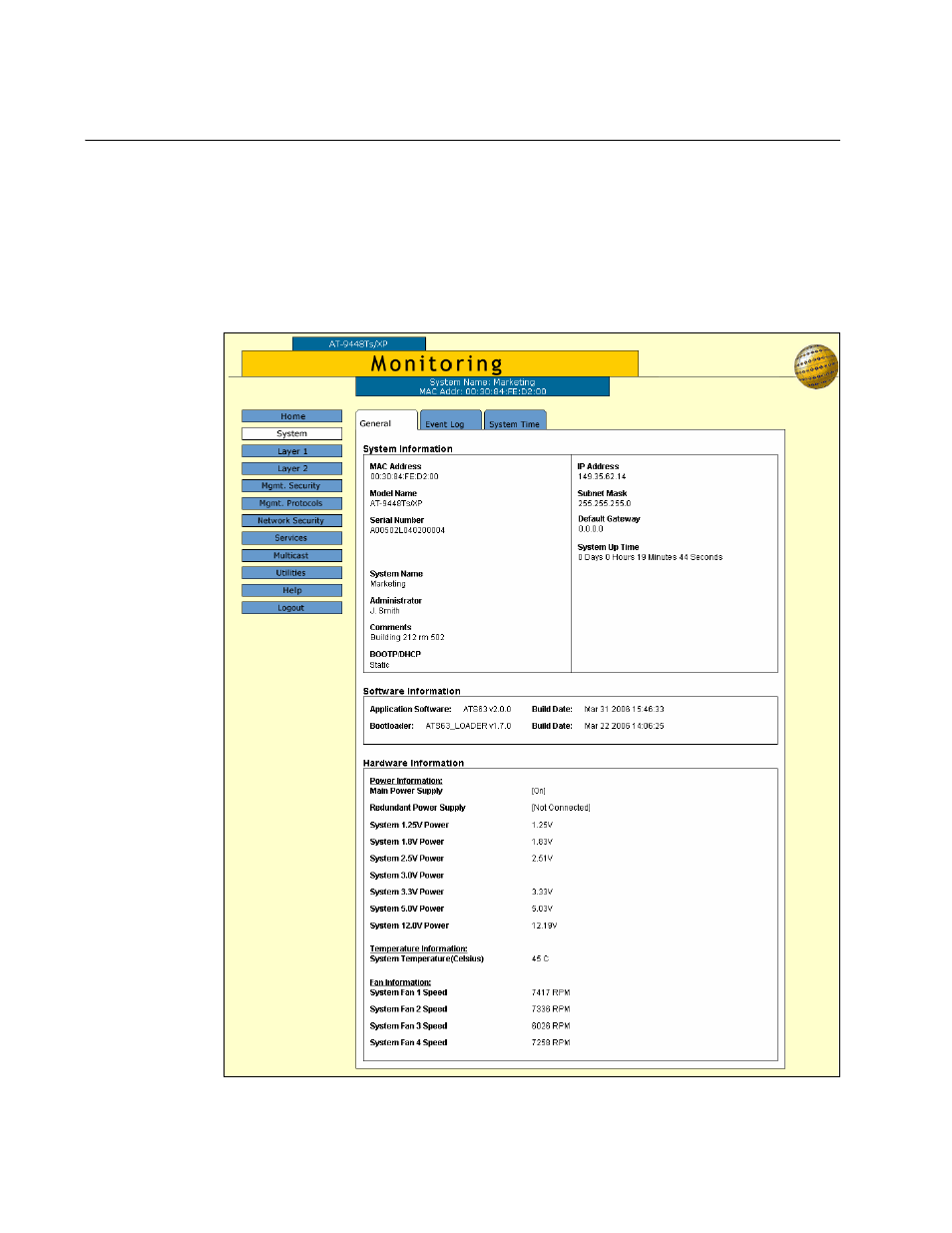Viewport: 952px width, 1233px height.
Task: Click the AT-9448Ts/XP model label
Action: click(x=358, y=343)
